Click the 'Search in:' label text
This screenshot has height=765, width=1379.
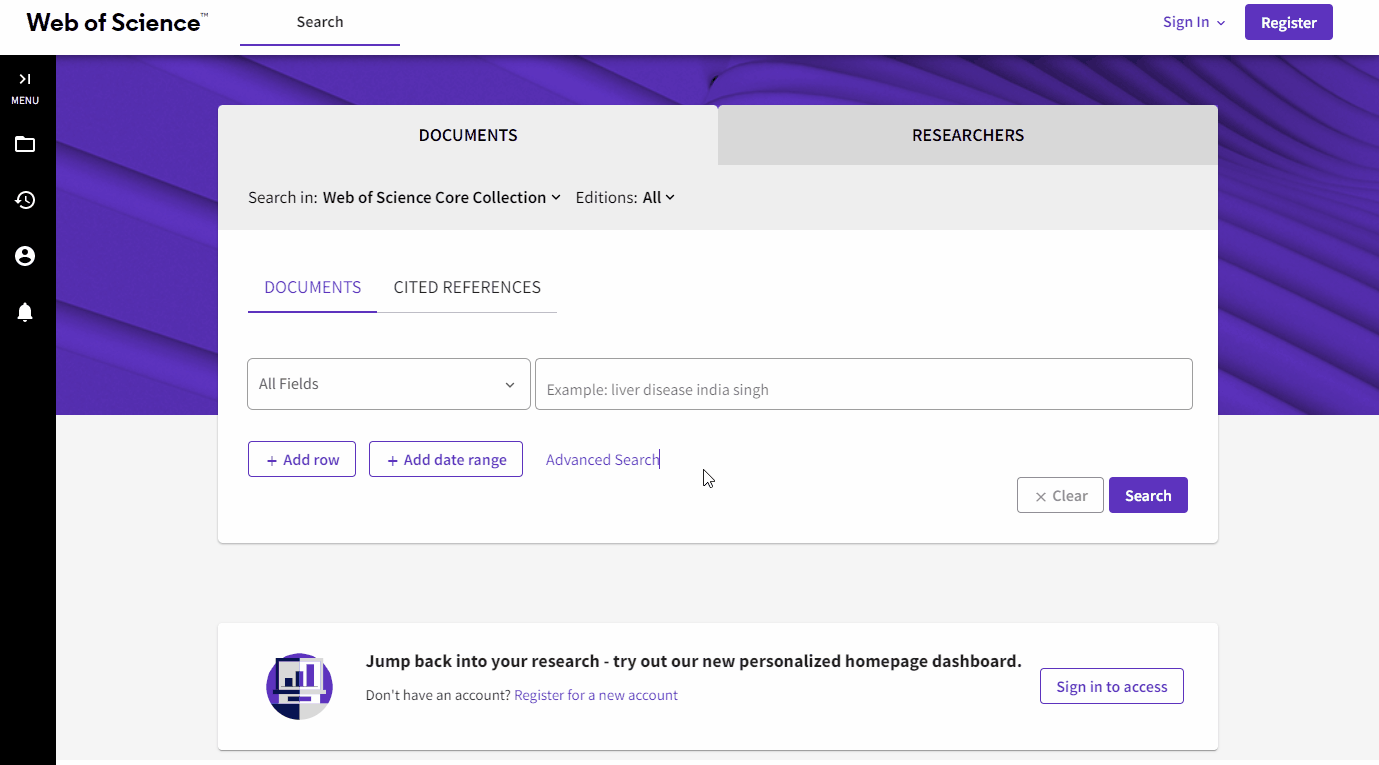pos(283,197)
